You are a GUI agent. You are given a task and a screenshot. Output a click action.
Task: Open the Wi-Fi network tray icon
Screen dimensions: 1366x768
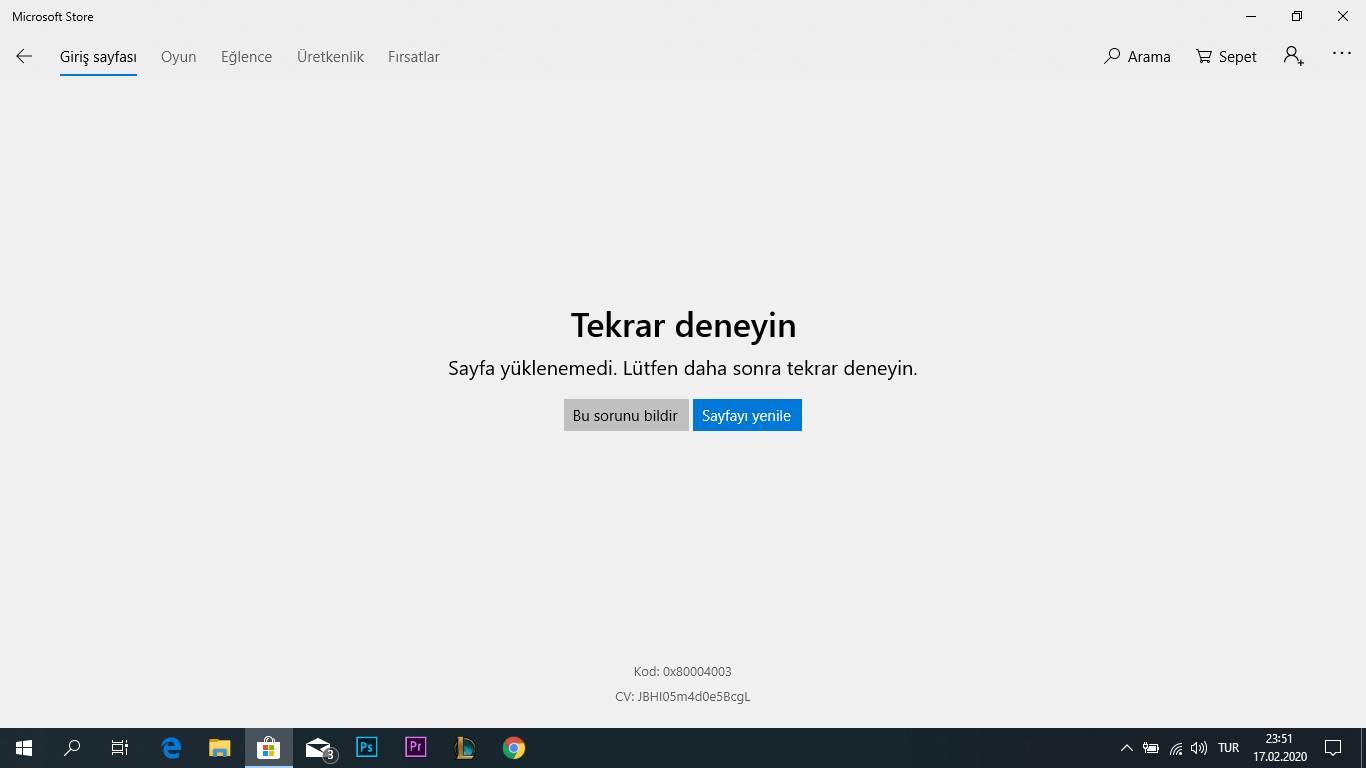tap(1176, 748)
